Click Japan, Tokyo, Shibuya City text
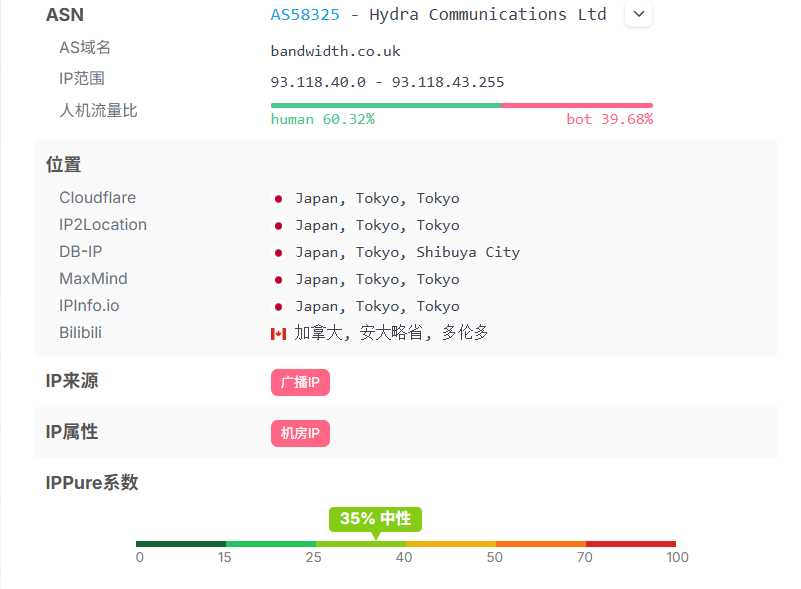The height and width of the screenshot is (589, 801). point(408,252)
